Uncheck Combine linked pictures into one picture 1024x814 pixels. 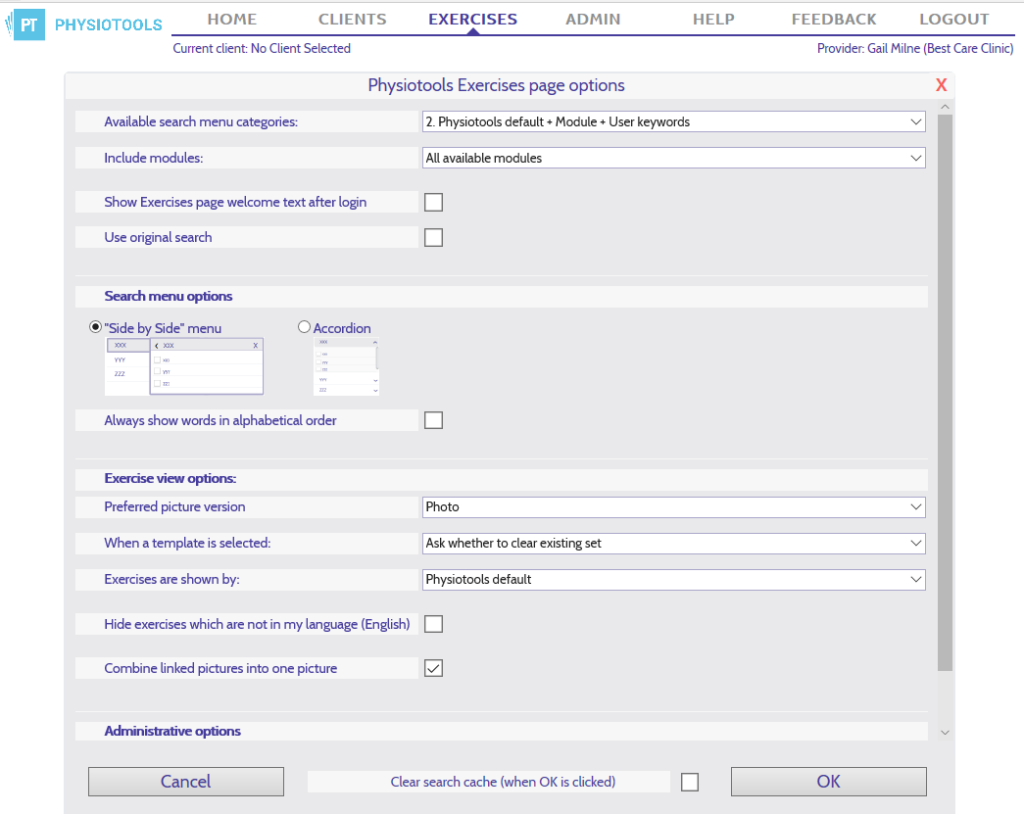pos(434,668)
